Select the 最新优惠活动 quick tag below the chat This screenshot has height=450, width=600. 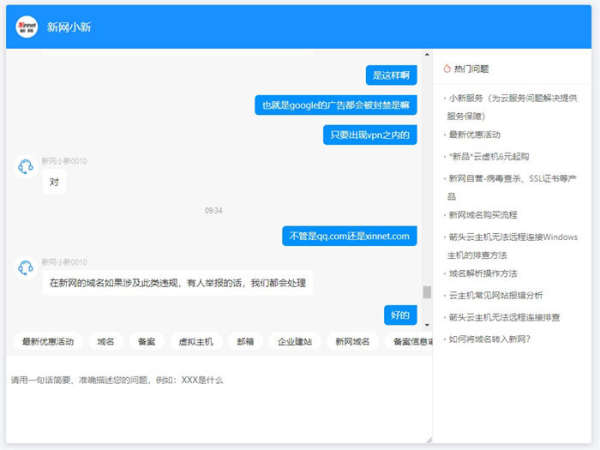pos(48,341)
